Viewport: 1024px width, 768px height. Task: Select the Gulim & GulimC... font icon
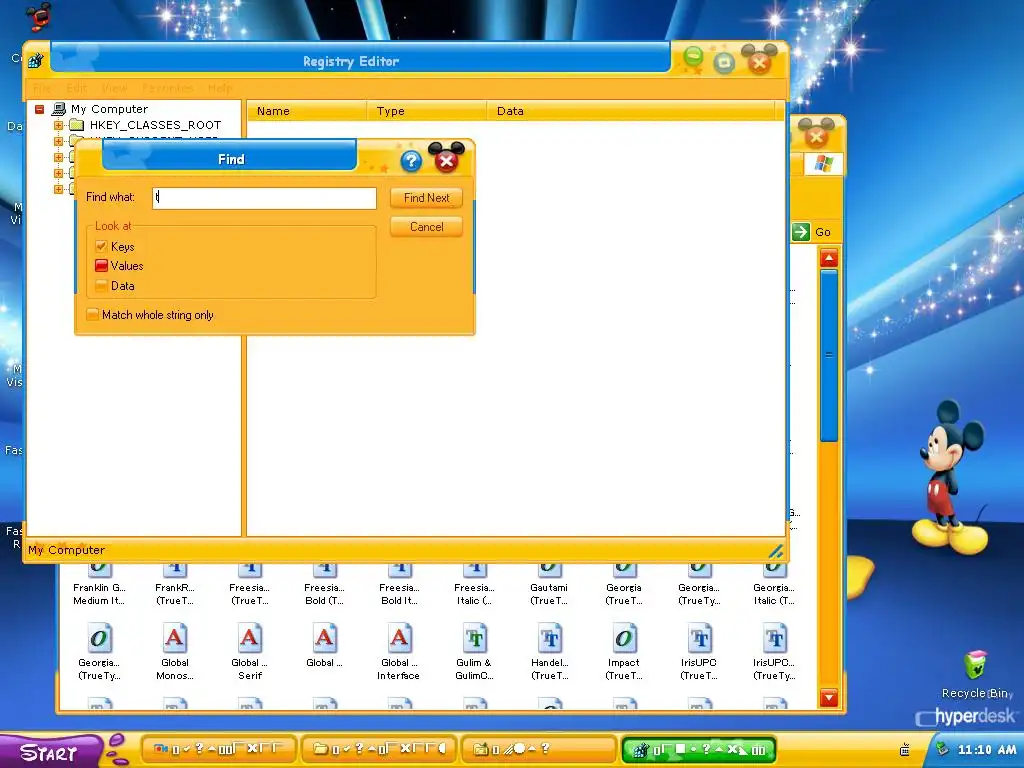(475, 638)
